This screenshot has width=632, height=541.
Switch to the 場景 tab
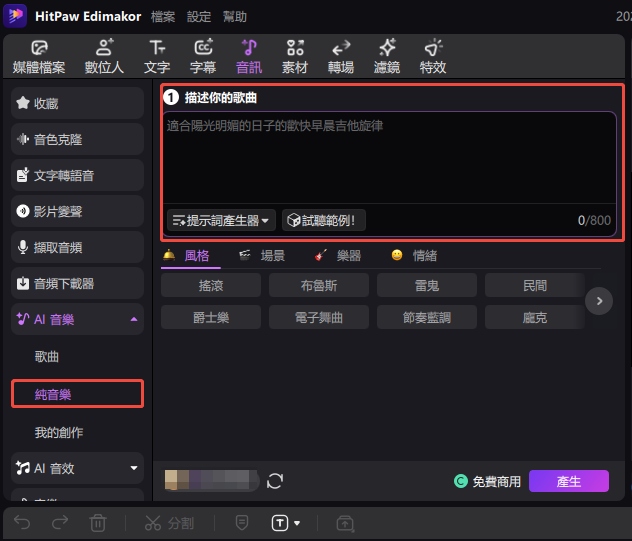(x=262, y=256)
